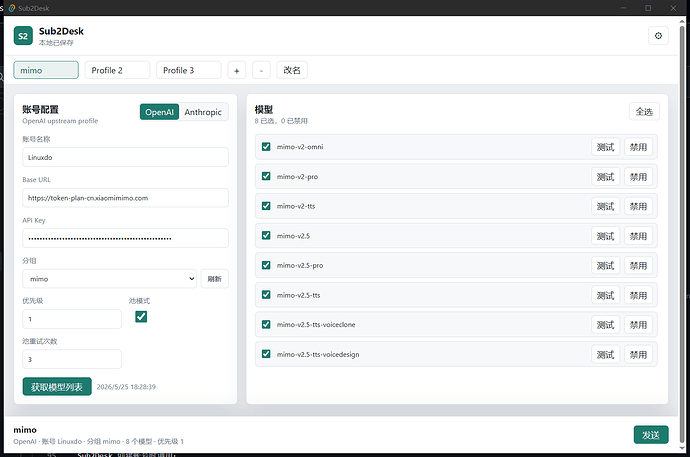Screen dimensions: 690x457
Task: Select the OpenAI upstream type
Action: 159,112
